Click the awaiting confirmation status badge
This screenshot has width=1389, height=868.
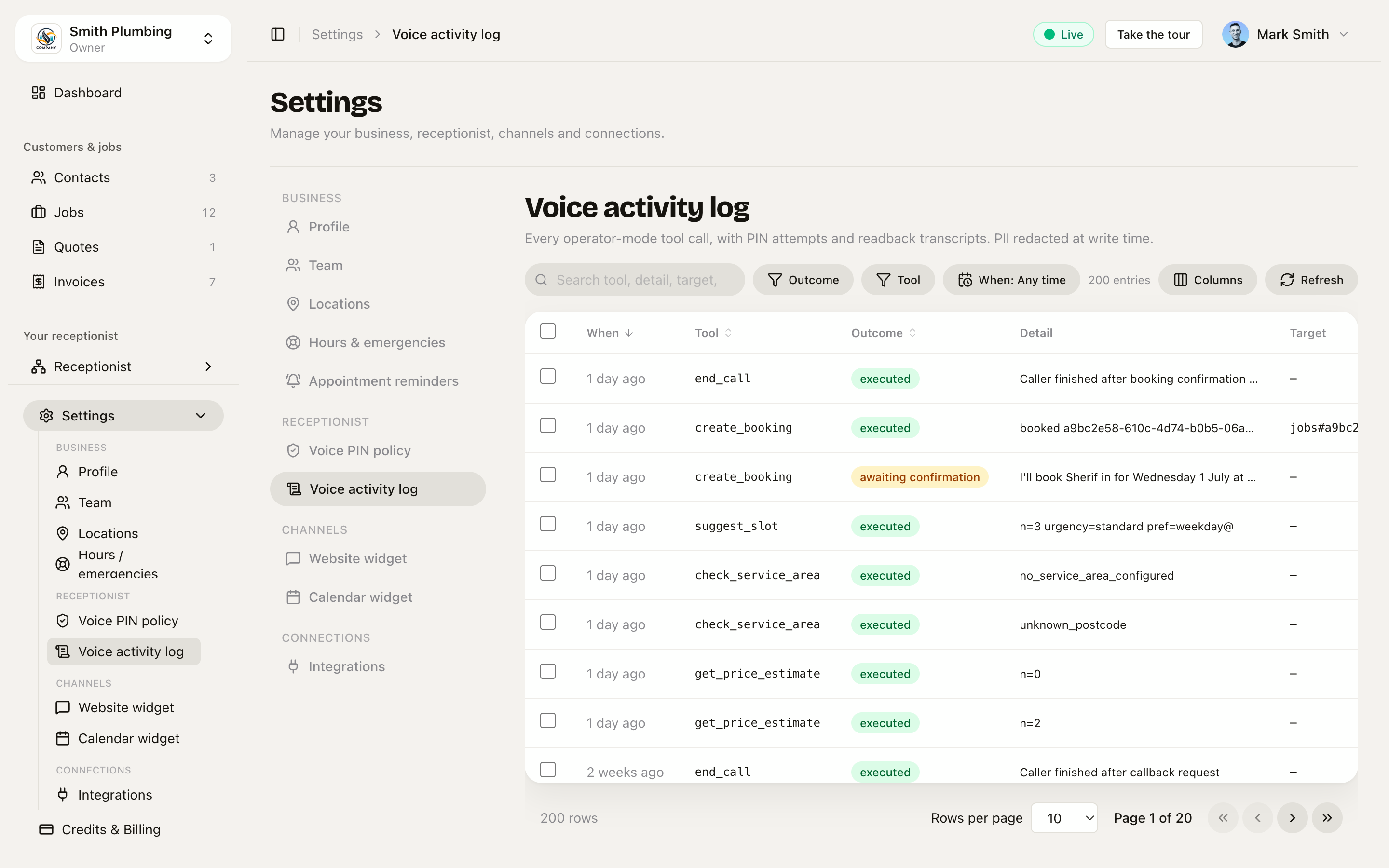[x=920, y=477]
